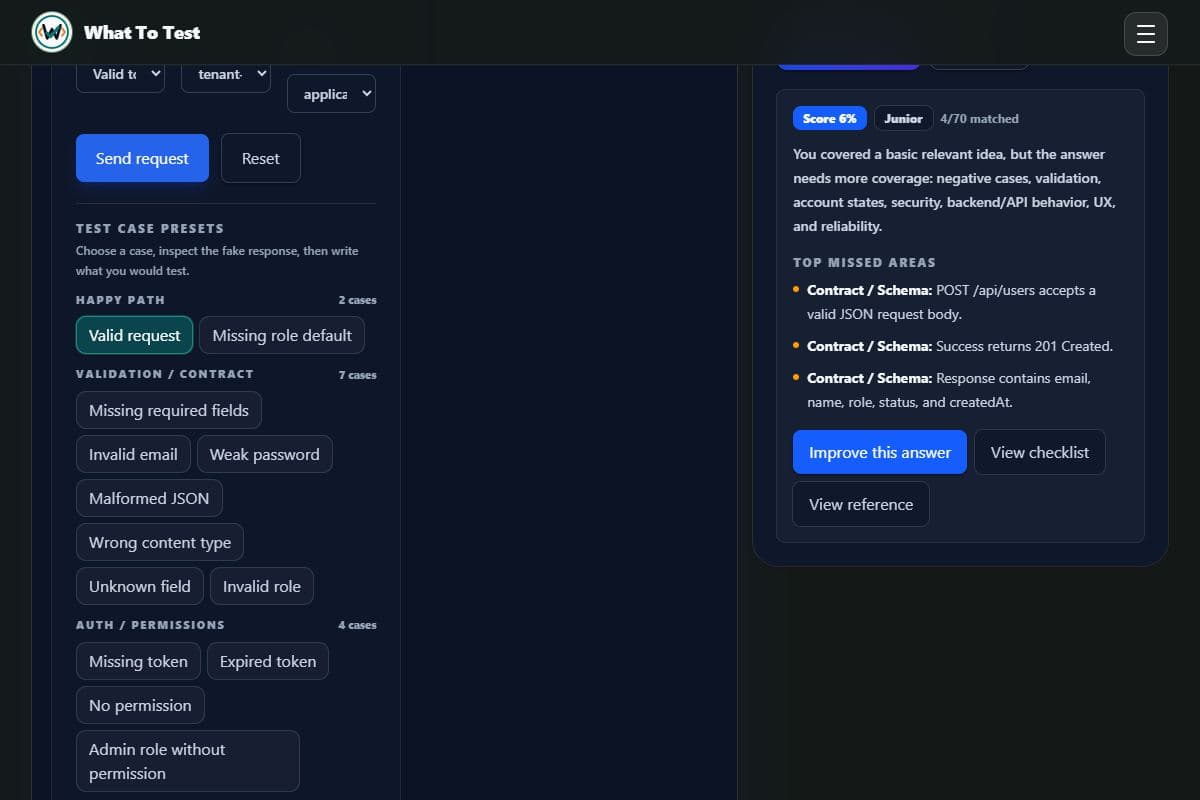Image resolution: width=1200 pixels, height=800 pixels.
Task: Select the Wrong content type preset
Action: click(160, 542)
